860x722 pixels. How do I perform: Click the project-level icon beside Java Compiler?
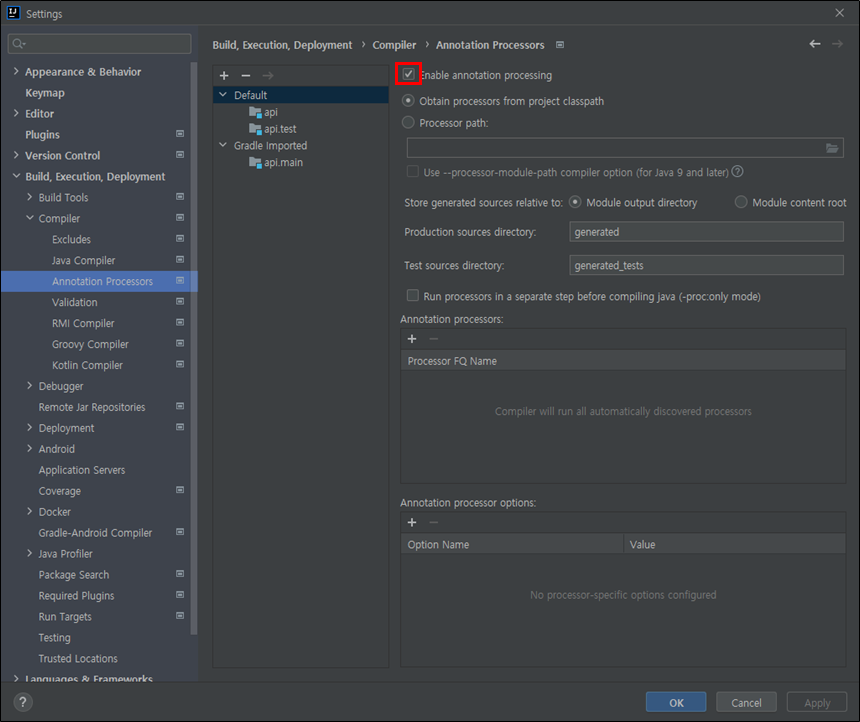180,260
